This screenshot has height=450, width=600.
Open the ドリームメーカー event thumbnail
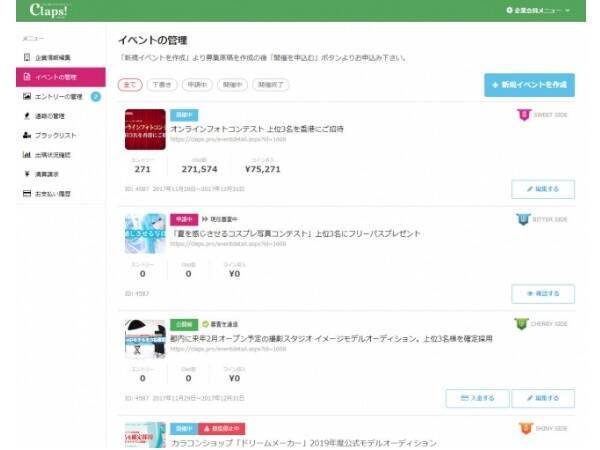click(145, 435)
